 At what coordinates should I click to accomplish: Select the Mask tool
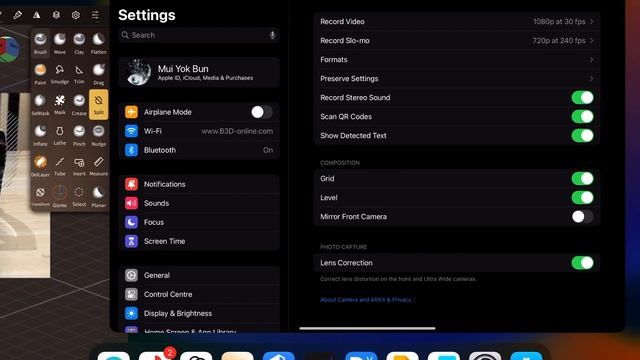coord(60,104)
